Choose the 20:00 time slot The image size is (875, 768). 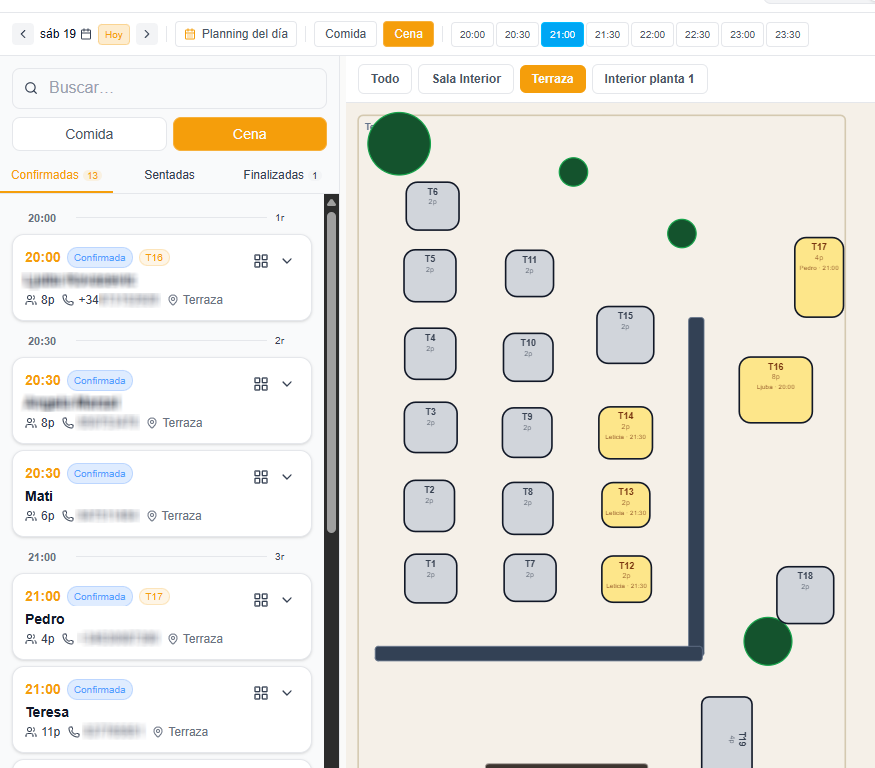click(x=472, y=35)
